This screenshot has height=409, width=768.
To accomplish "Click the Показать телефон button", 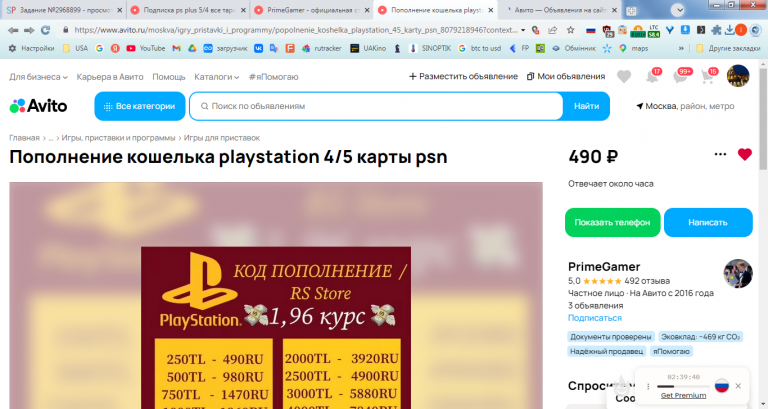I will 612,222.
